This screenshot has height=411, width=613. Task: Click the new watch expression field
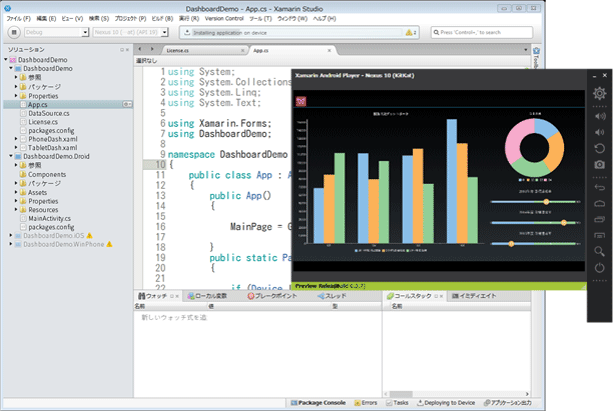coord(174,317)
